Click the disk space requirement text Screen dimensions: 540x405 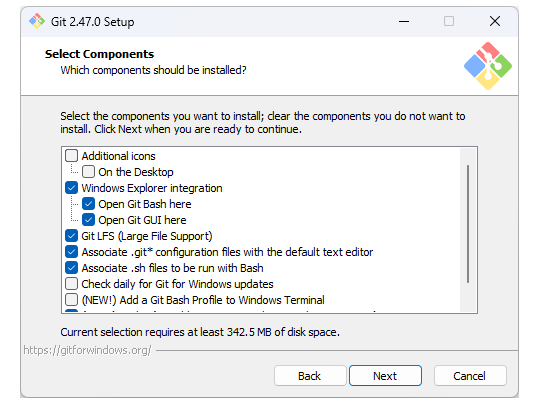point(200,332)
